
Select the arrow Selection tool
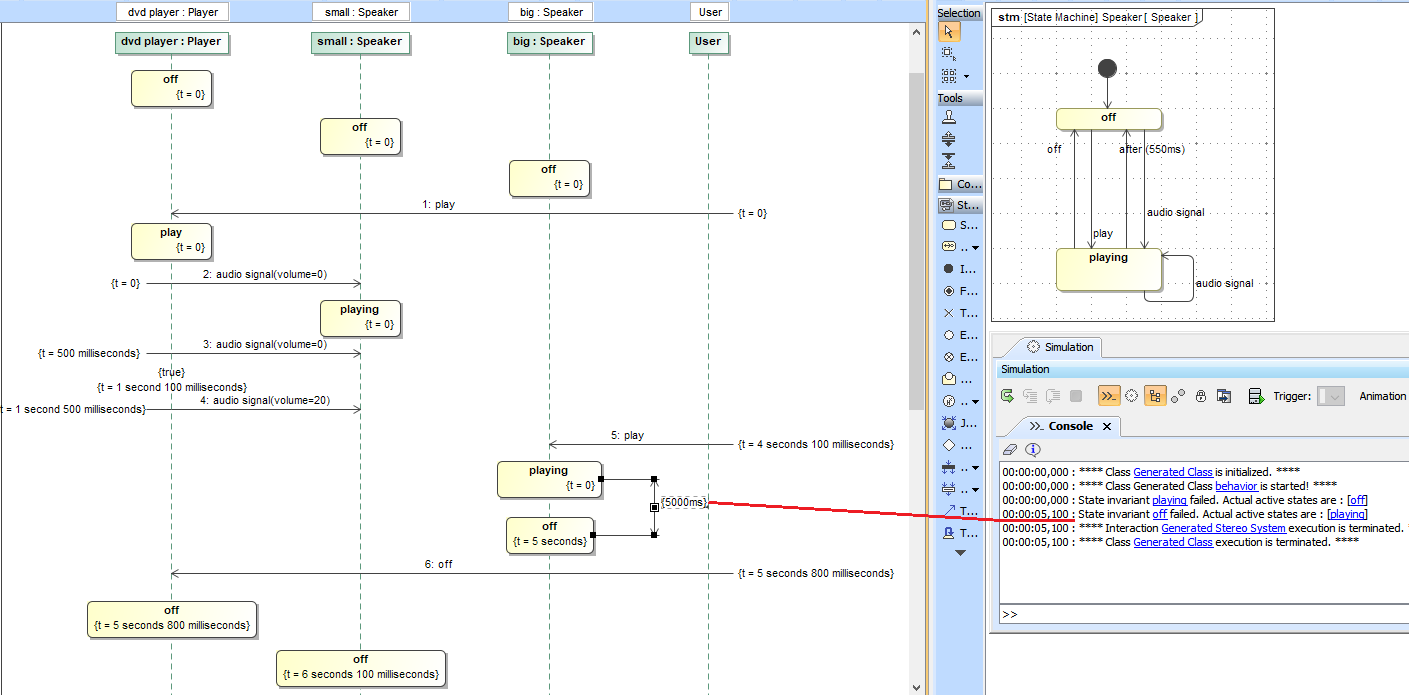[949, 31]
